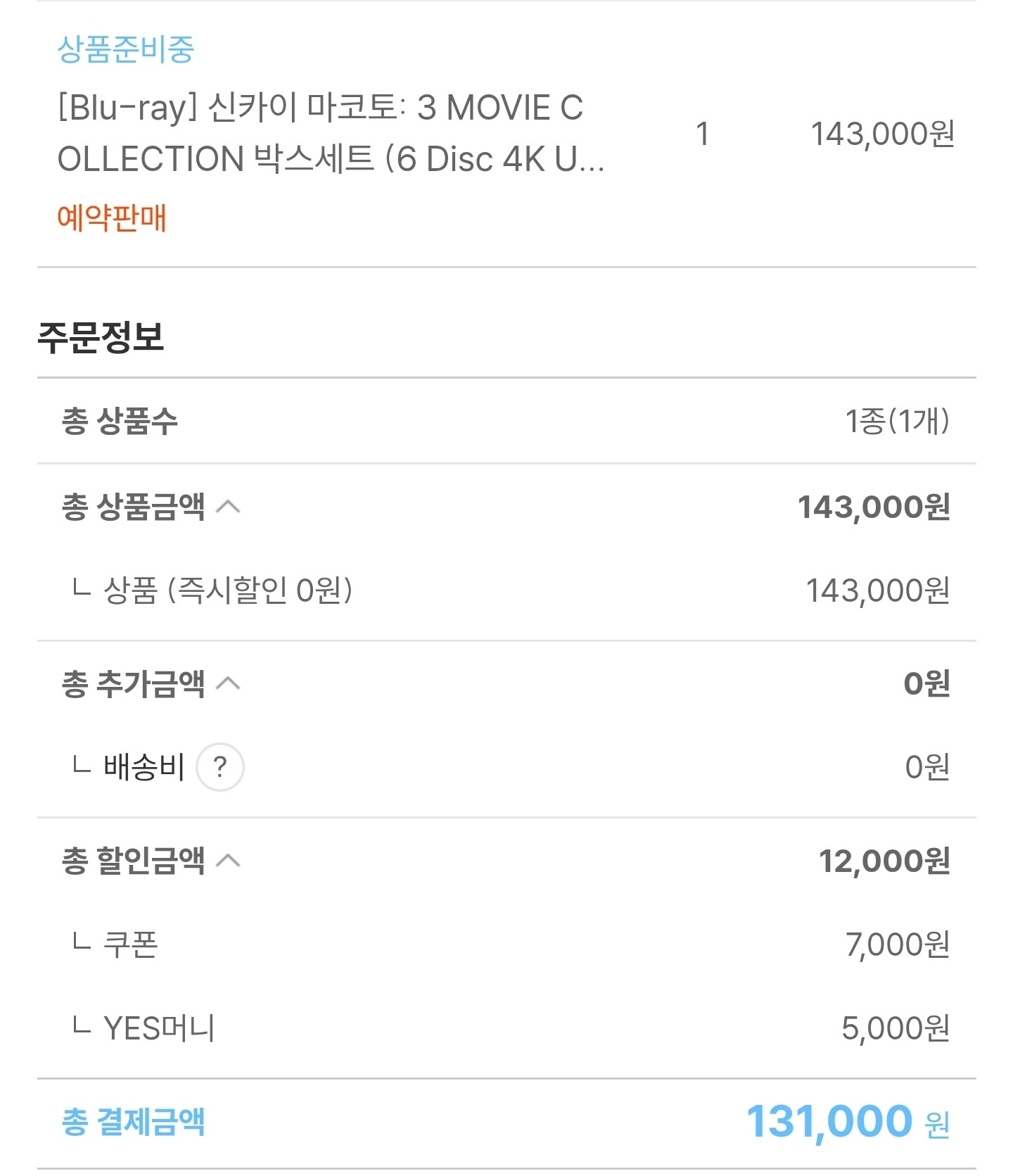Tap the product row's 143,000원 price
Viewport: 1013px width, 1176px height.
pyautogui.click(x=882, y=134)
